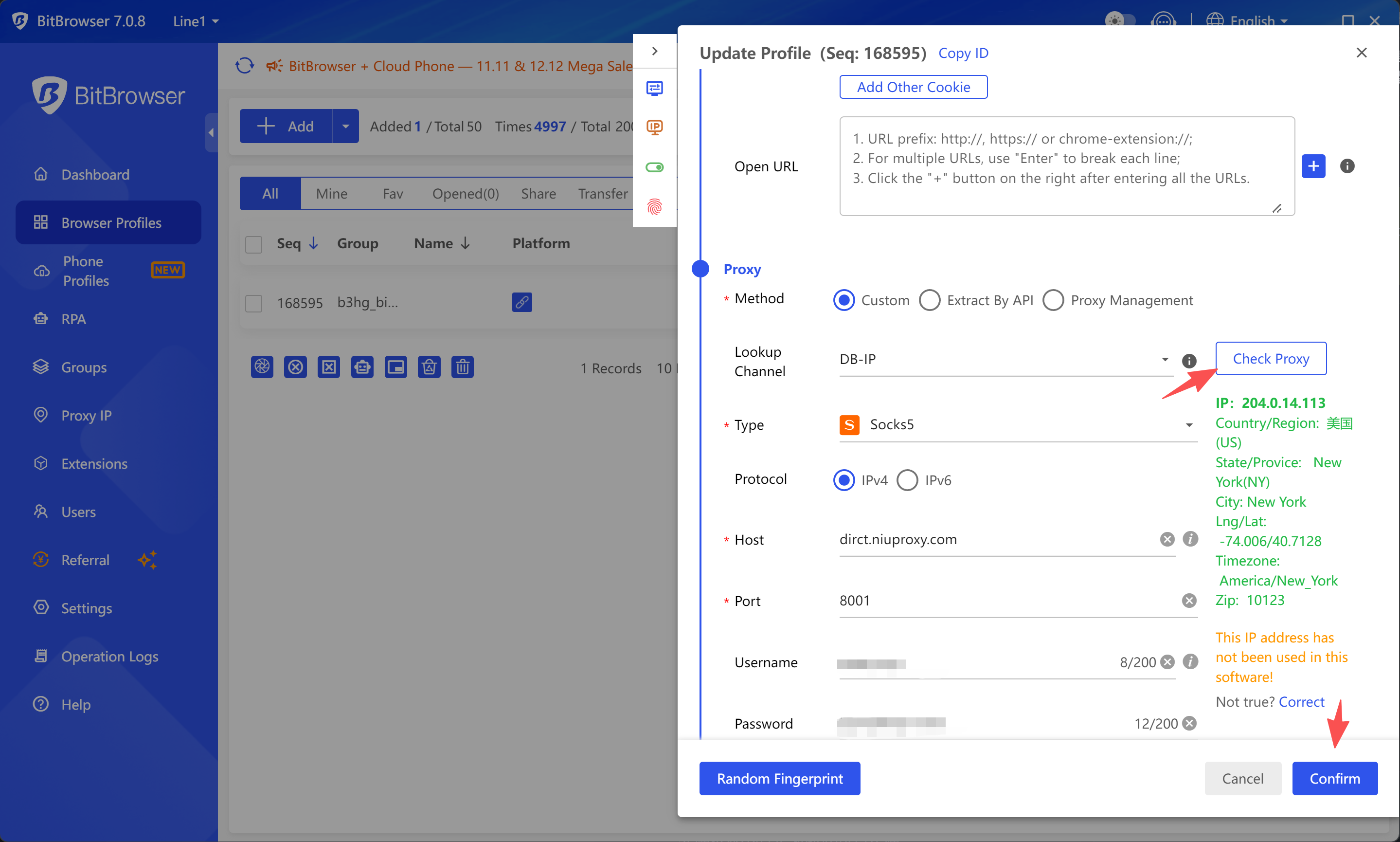This screenshot has width=1400, height=842.
Task: Click the megaphone announcement icon
Action: click(274, 66)
